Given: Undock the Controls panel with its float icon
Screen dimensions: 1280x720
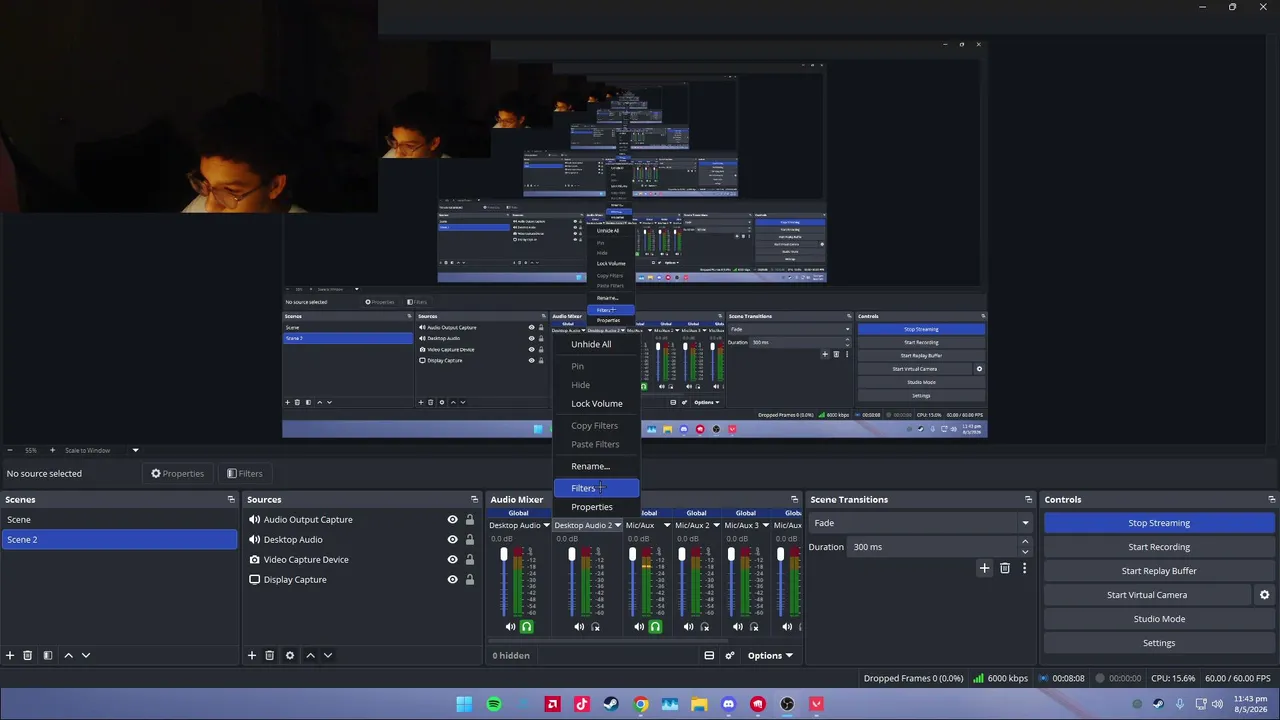Looking at the screenshot, I should (1271, 499).
